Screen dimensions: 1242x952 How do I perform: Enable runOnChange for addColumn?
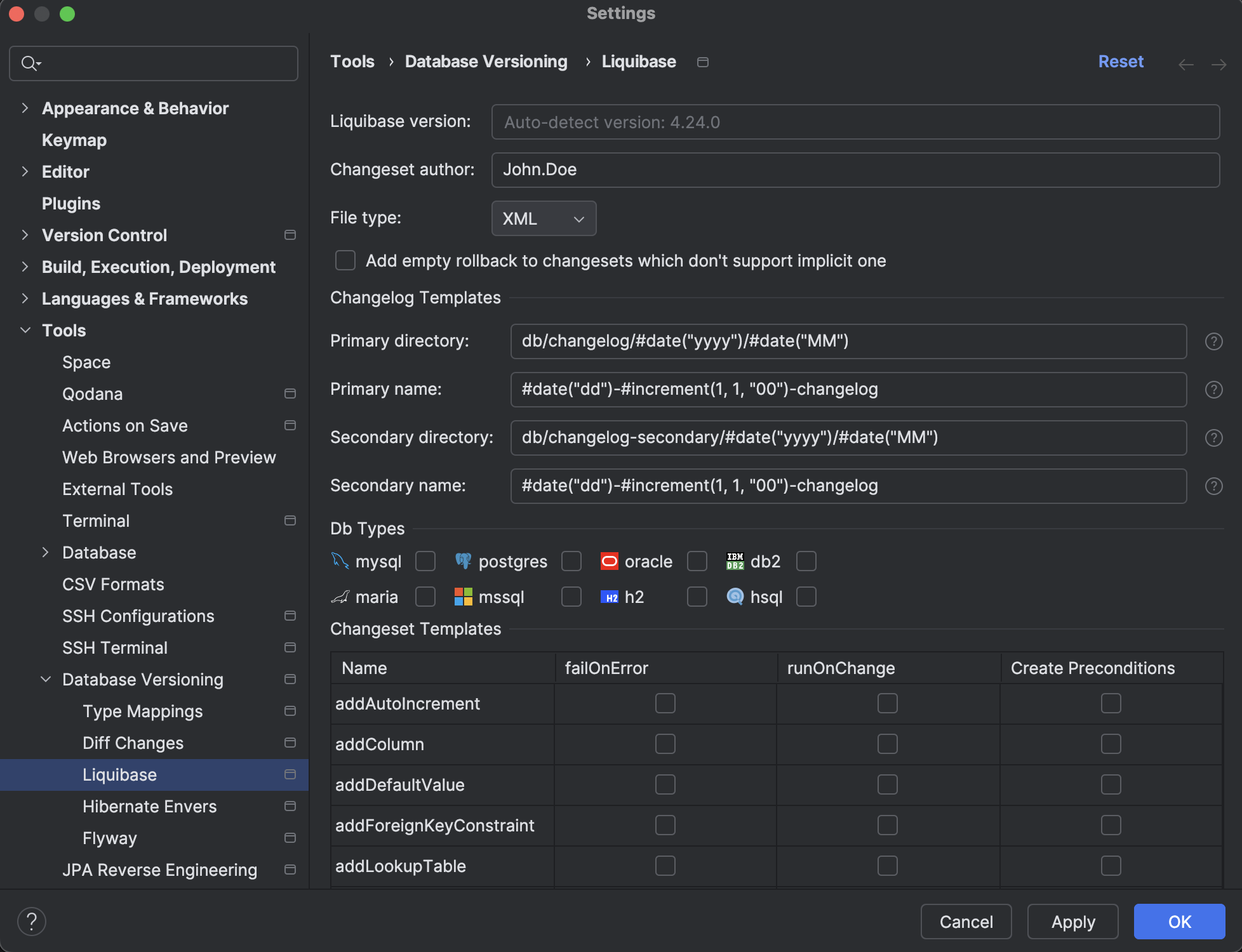[887, 744]
